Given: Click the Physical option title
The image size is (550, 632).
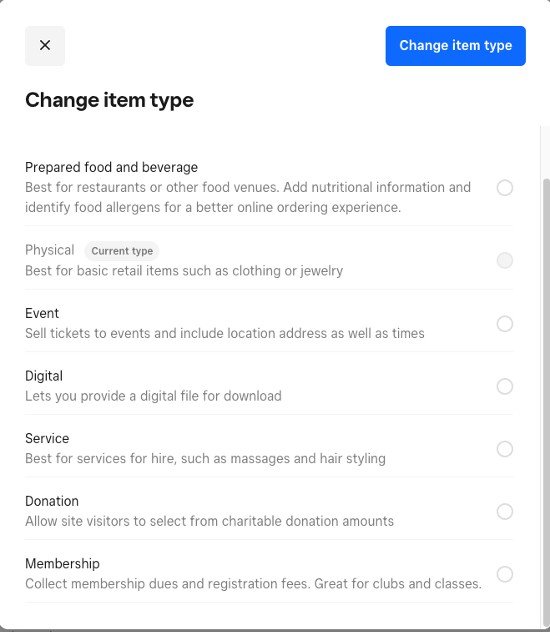Looking at the screenshot, I should pos(50,250).
